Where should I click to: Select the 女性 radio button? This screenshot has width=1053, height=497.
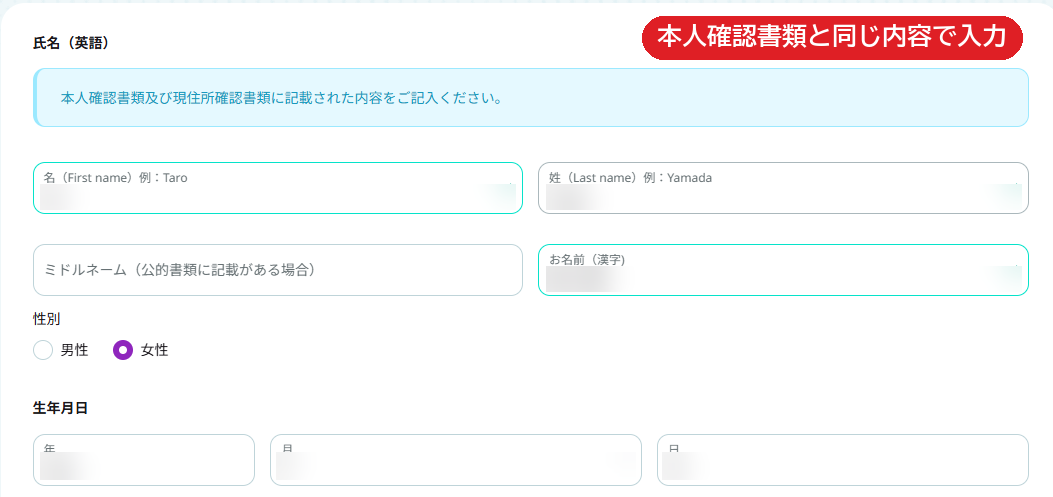123,350
